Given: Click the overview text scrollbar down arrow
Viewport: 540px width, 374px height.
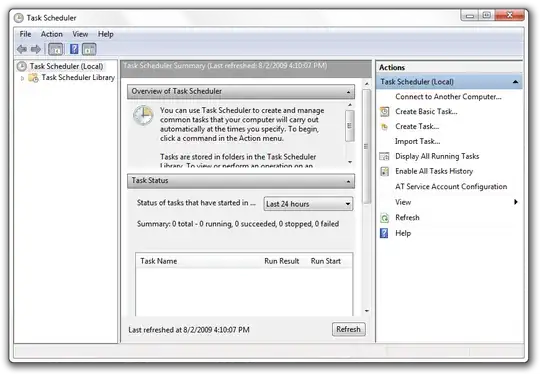Looking at the screenshot, I should click(x=350, y=162).
